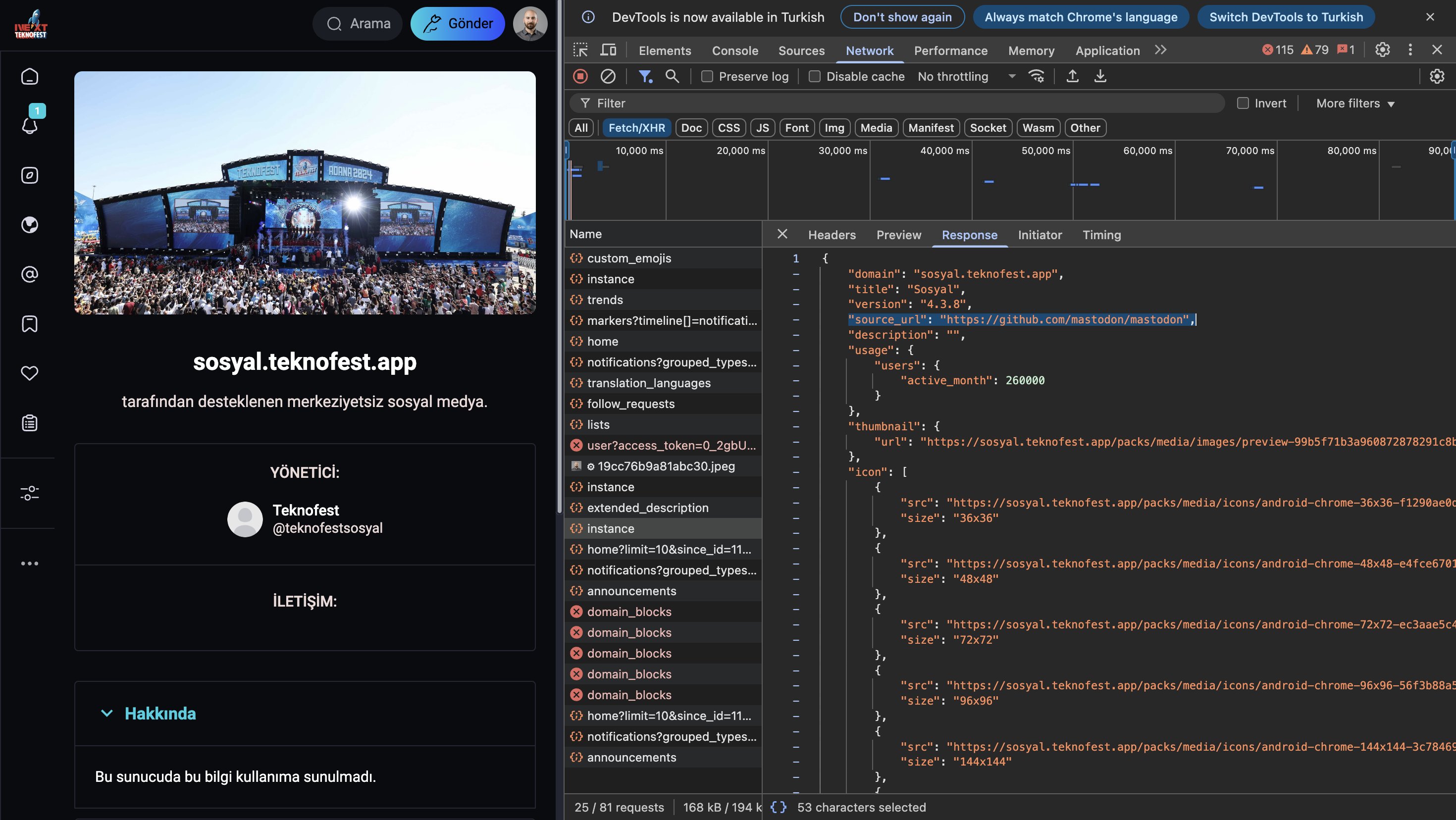1456x820 pixels.
Task: Click the Gönder compose button
Action: click(x=457, y=24)
